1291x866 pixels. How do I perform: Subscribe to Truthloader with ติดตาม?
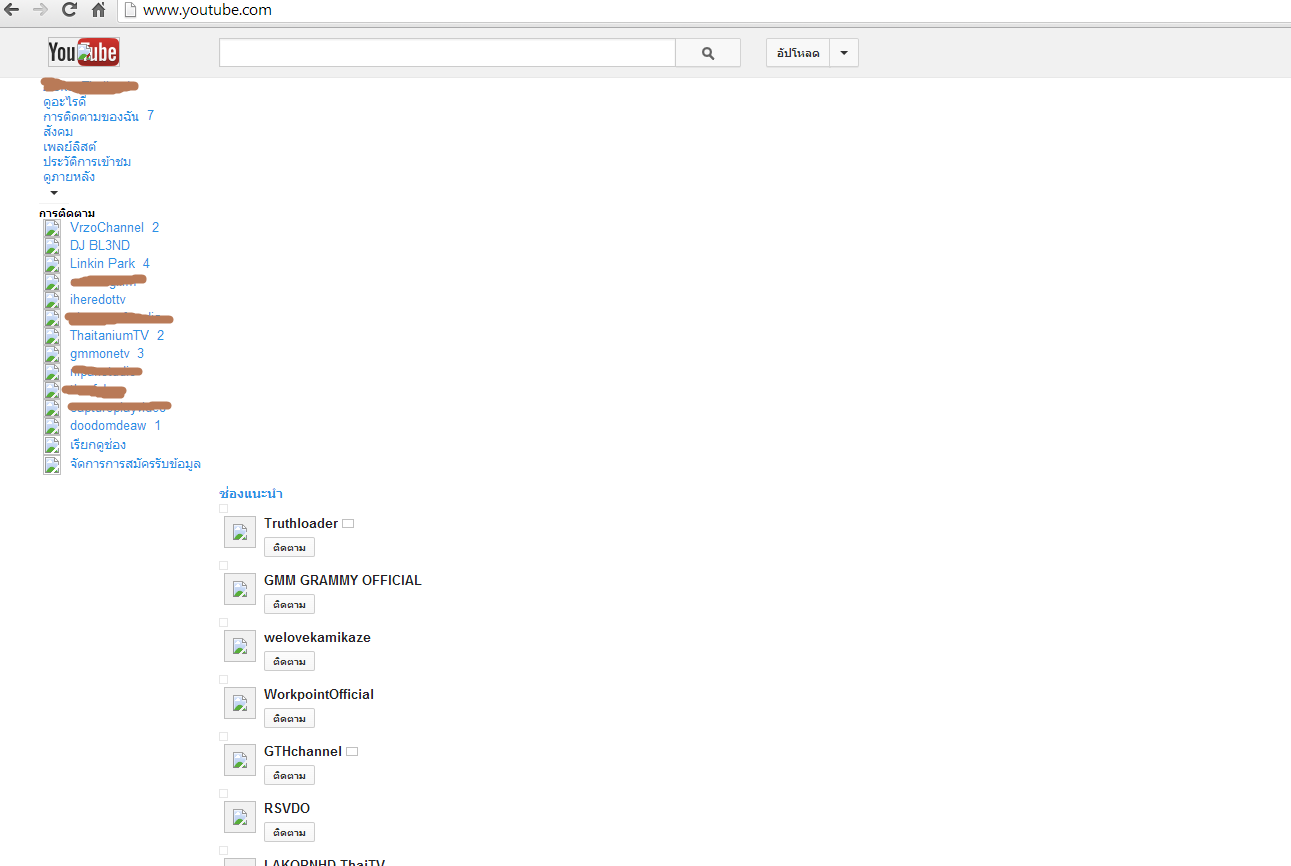tap(289, 547)
